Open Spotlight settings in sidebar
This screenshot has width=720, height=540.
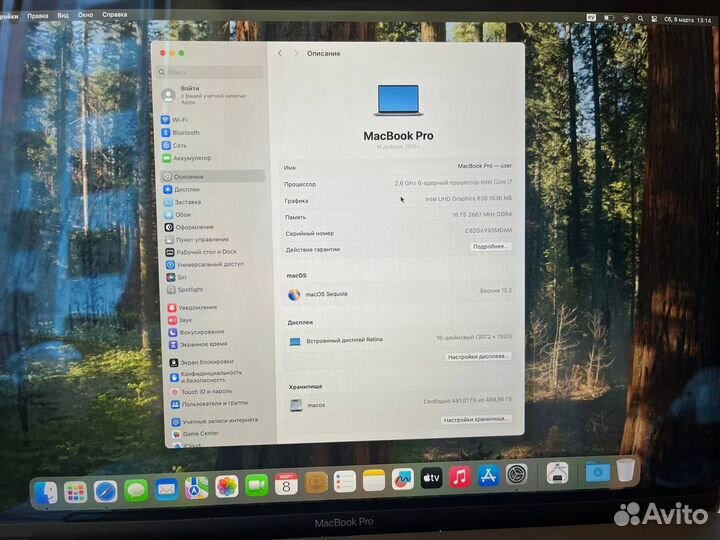point(185,289)
